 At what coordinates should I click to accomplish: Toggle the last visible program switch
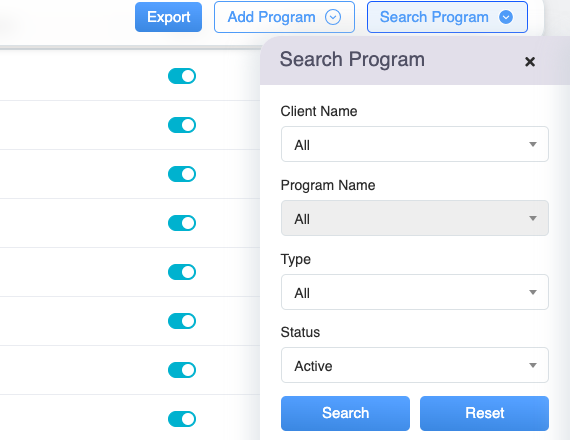point(182,419)
